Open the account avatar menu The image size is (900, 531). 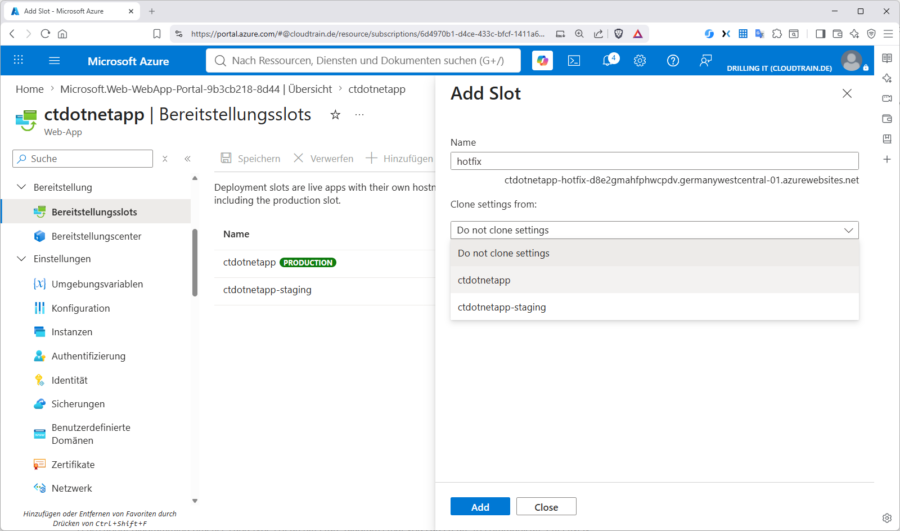(852, 61)
